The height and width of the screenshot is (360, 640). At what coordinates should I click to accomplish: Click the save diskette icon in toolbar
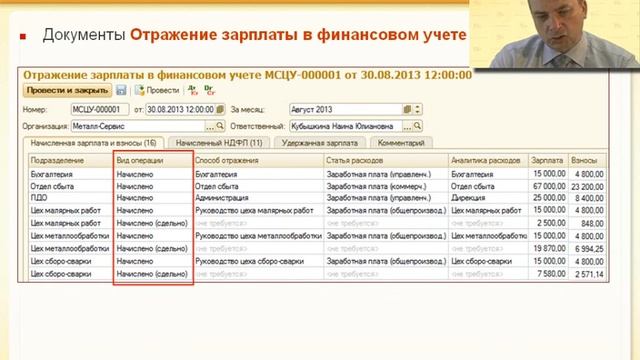pyautogui.click(x=121, y=90)
